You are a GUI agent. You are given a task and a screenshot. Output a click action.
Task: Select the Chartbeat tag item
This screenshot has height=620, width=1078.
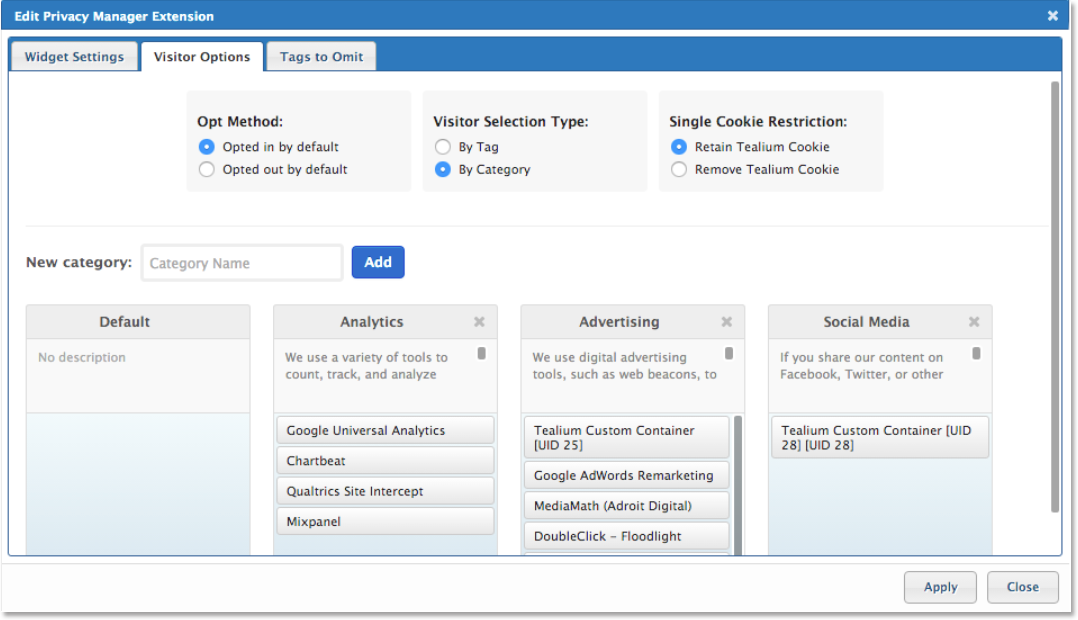pos(386,461)
